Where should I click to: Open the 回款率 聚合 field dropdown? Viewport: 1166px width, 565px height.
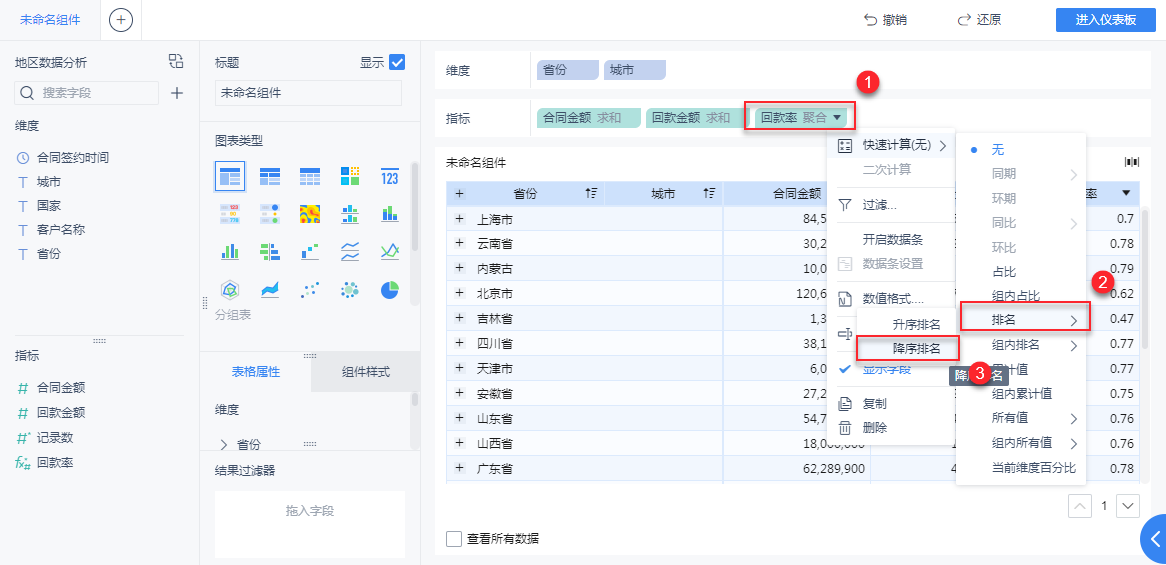pos(837,117)
